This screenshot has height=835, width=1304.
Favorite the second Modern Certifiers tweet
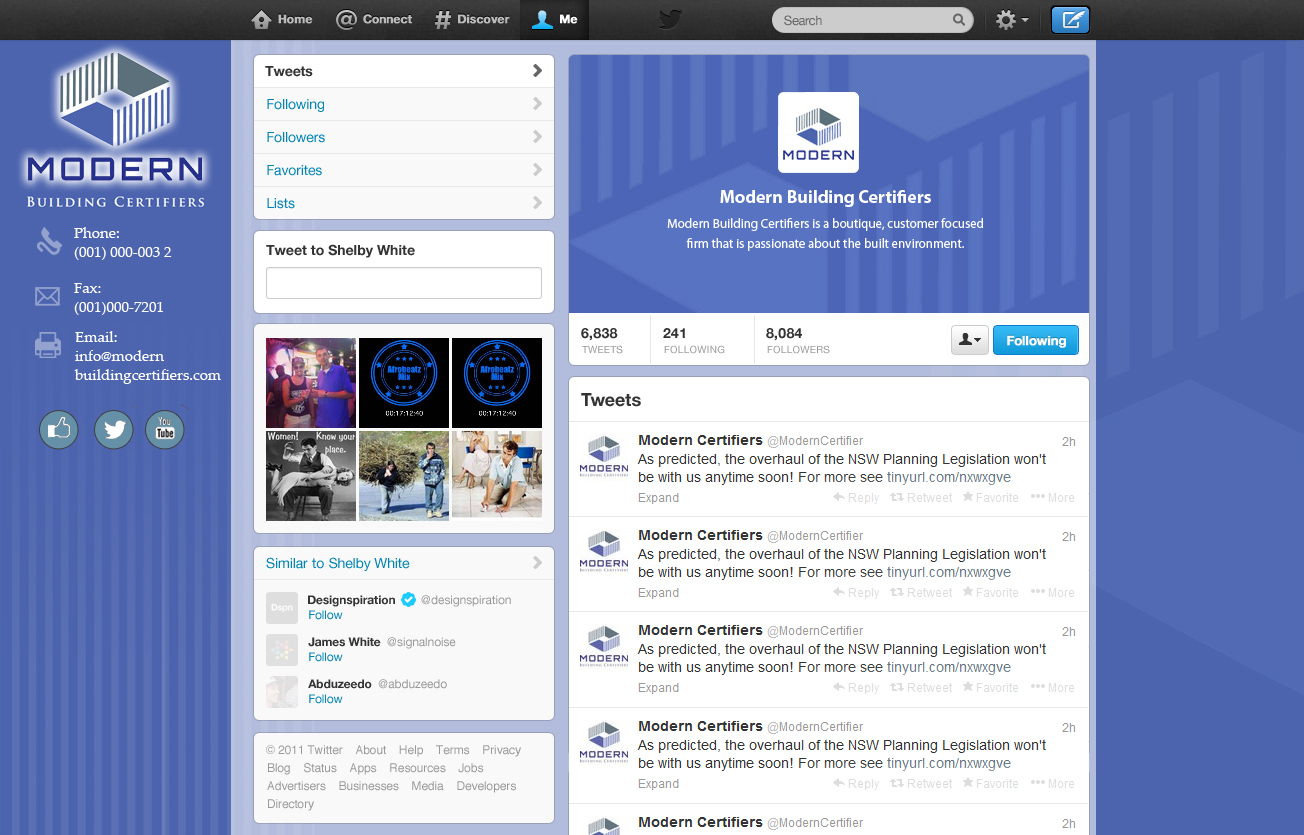pyautogui.click(x=990, y=592)
